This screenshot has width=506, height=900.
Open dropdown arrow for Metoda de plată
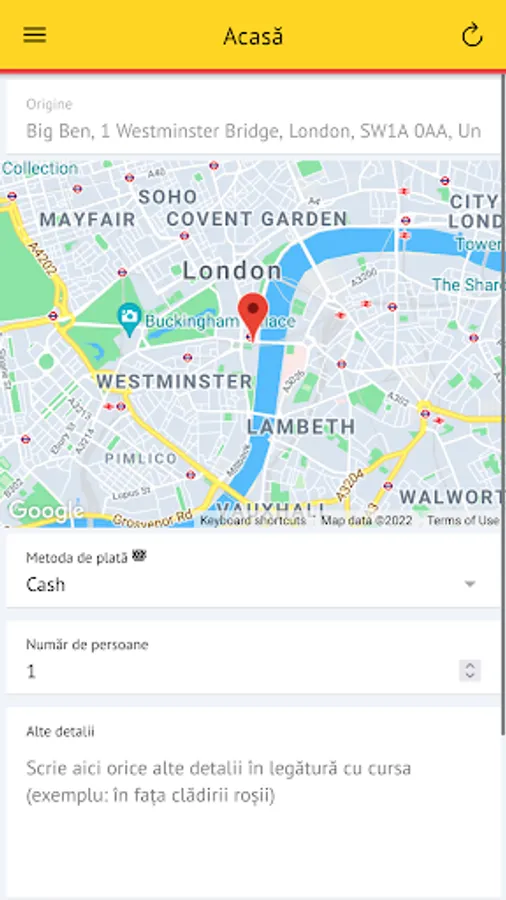click(x=470, y=584)
